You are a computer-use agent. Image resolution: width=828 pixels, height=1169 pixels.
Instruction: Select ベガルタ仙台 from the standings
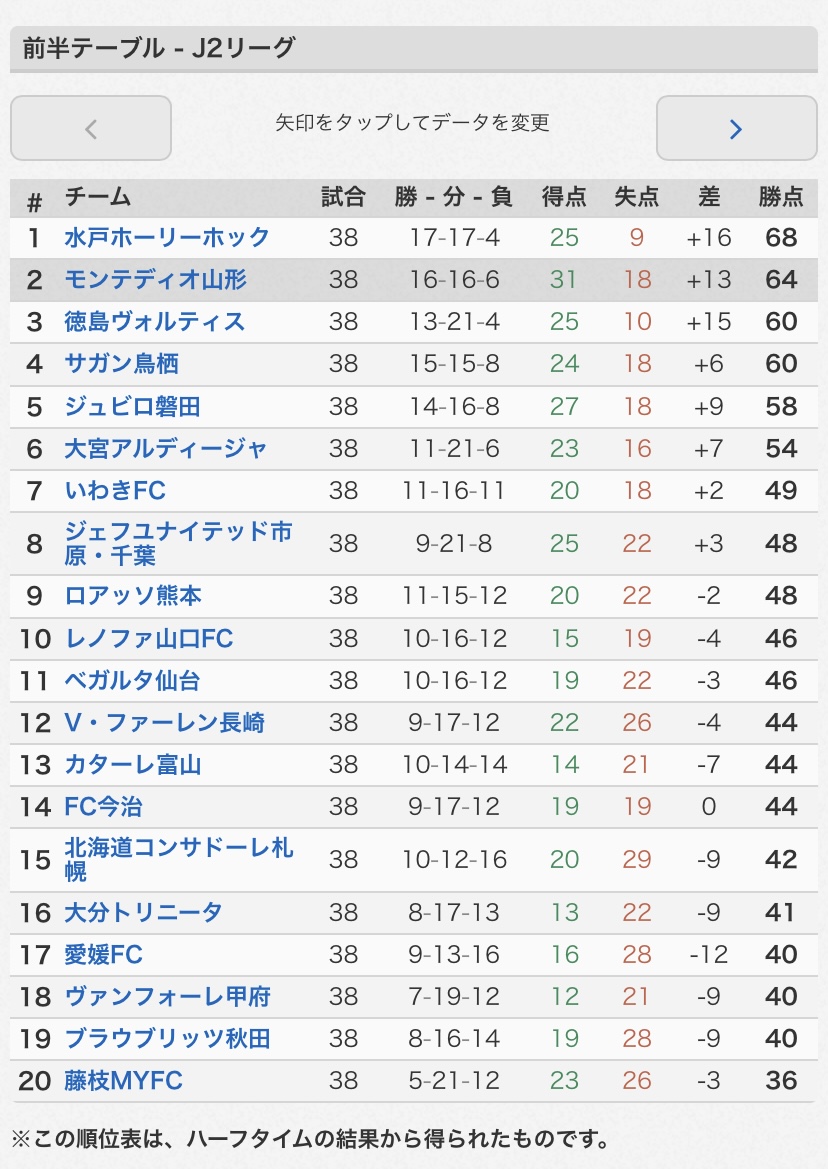(x=133, y=681)
